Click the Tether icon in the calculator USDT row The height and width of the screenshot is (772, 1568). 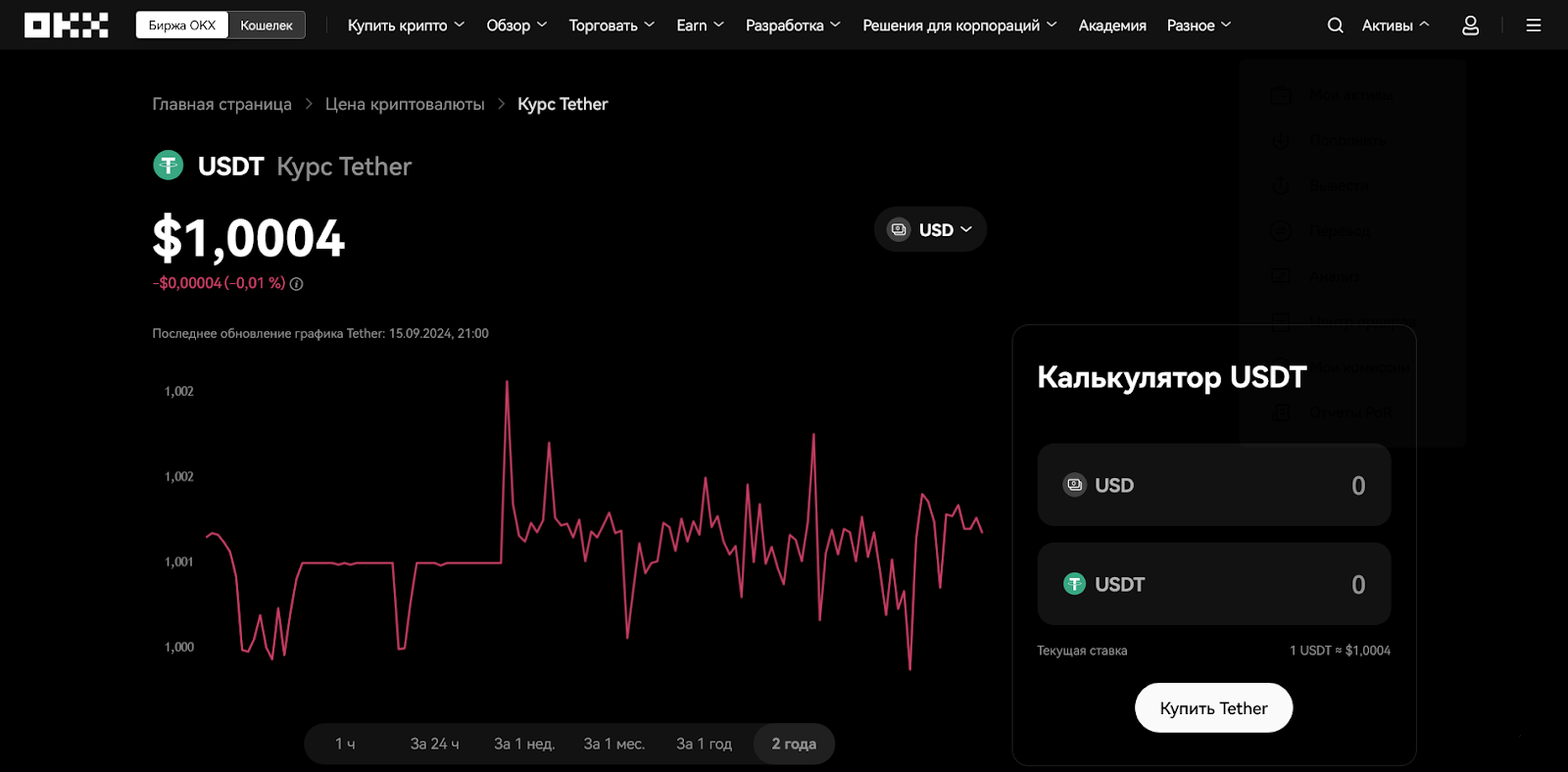pos(1075,584)
